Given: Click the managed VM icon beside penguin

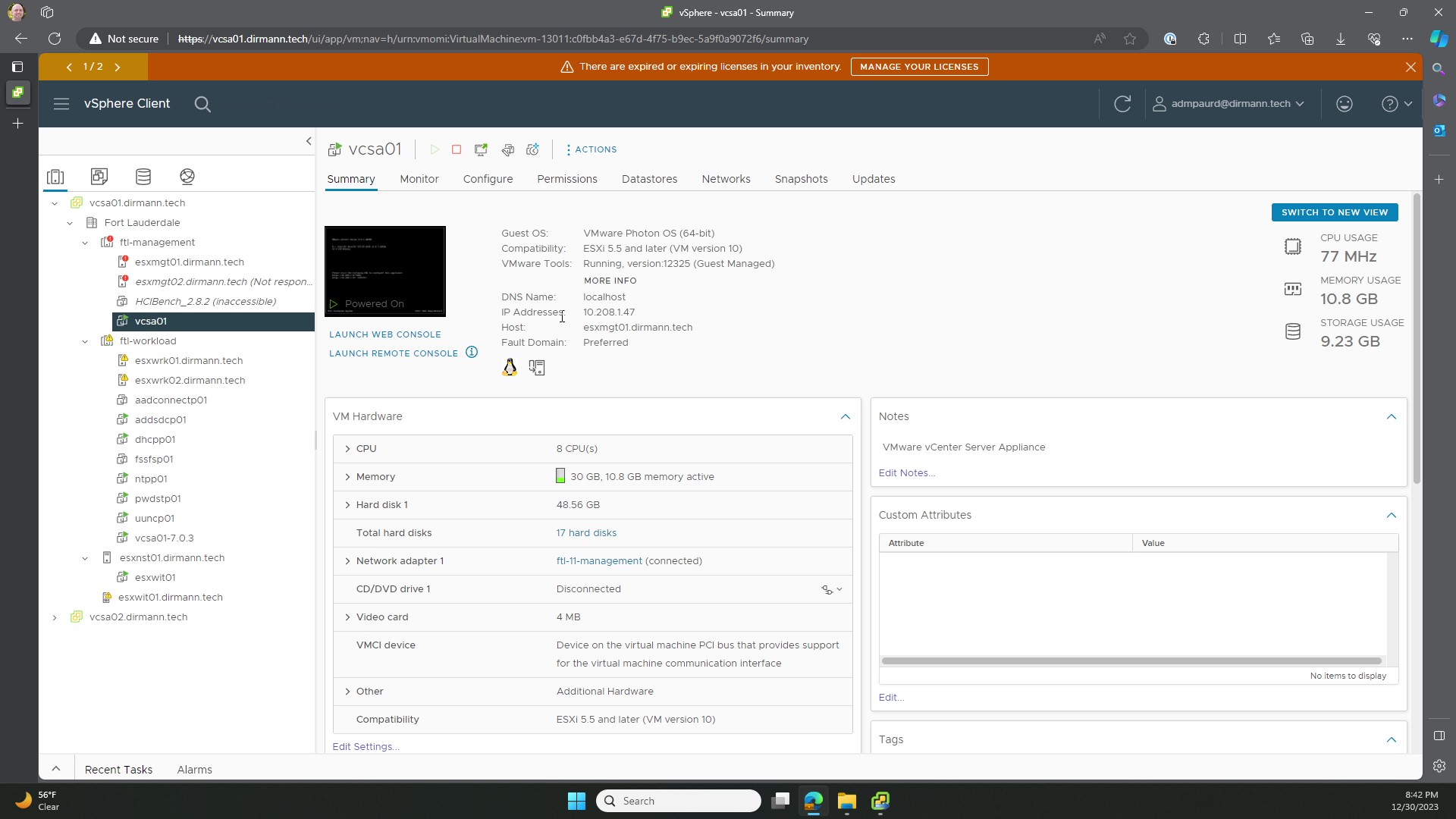Looking at the screenshot, I should (x=537, y=368).
